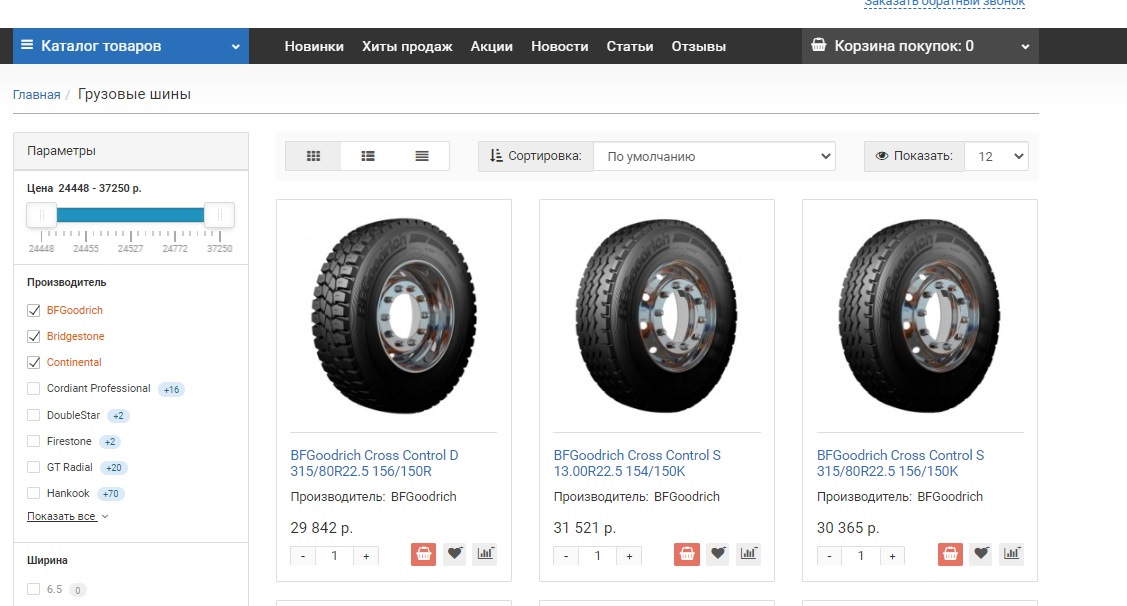Open the Хиты продаж menu item

tap(407, 46)
